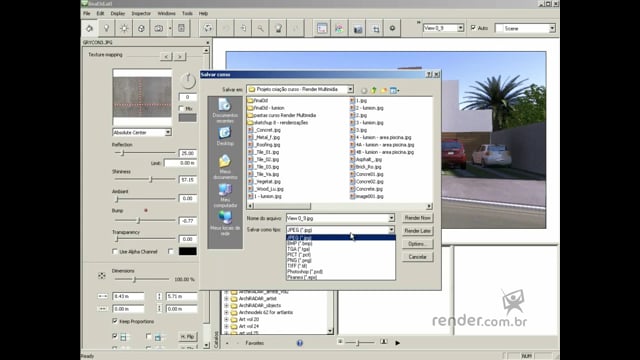Open the Edit menu
The height and width of the screenshot is (360, 640).
100,13
